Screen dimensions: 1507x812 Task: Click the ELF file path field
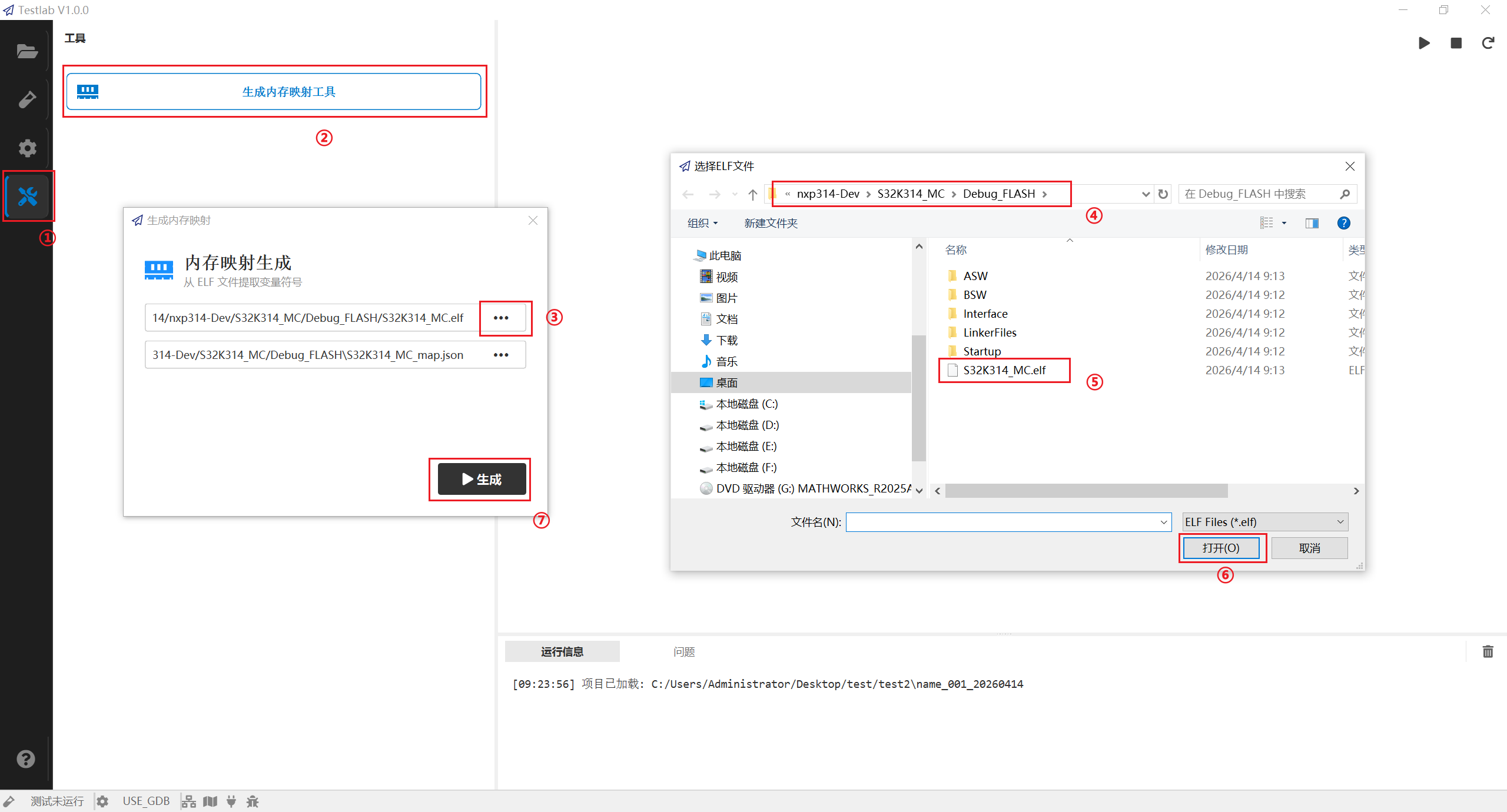point(312,318)
